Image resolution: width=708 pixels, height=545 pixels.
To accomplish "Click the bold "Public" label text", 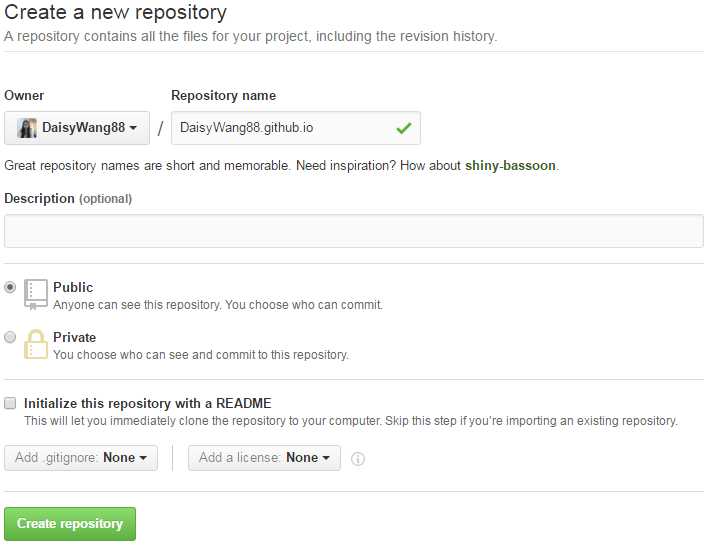I will (73, 287).
